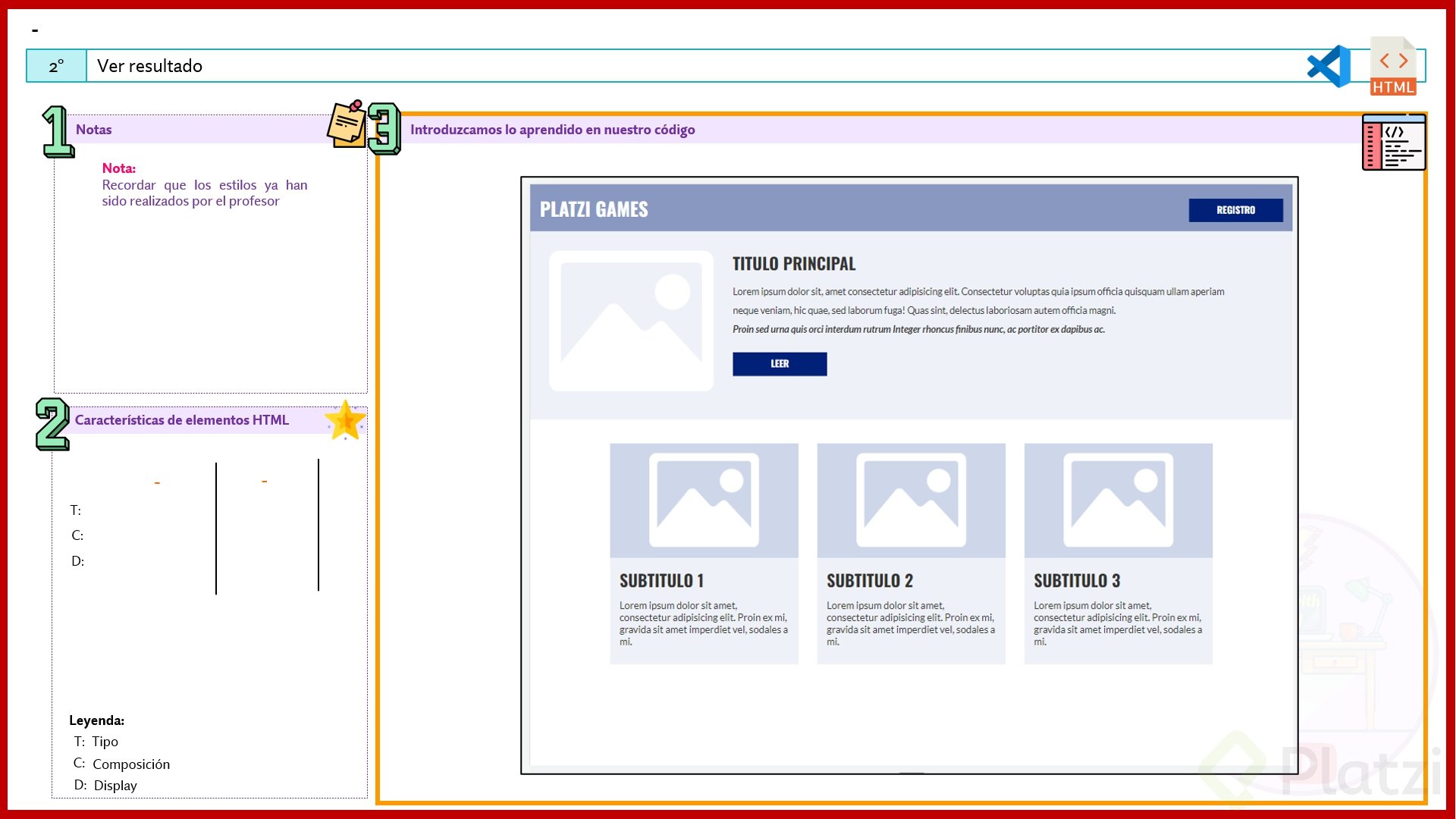Click the SUBTITULO 2 heading
The image size is (1456, 819).
(870, 581)
